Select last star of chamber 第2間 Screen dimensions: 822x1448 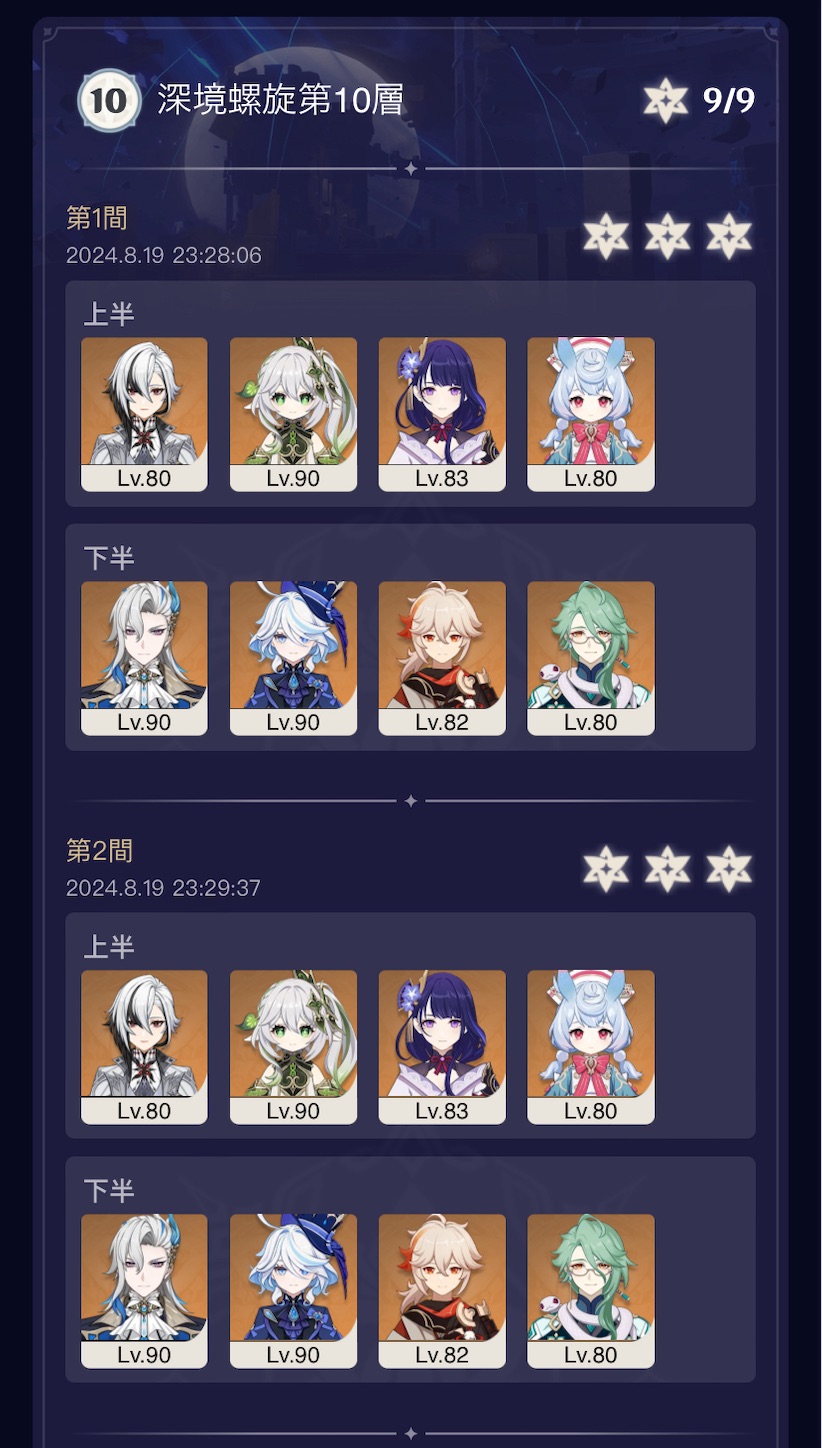coord(729,869)
